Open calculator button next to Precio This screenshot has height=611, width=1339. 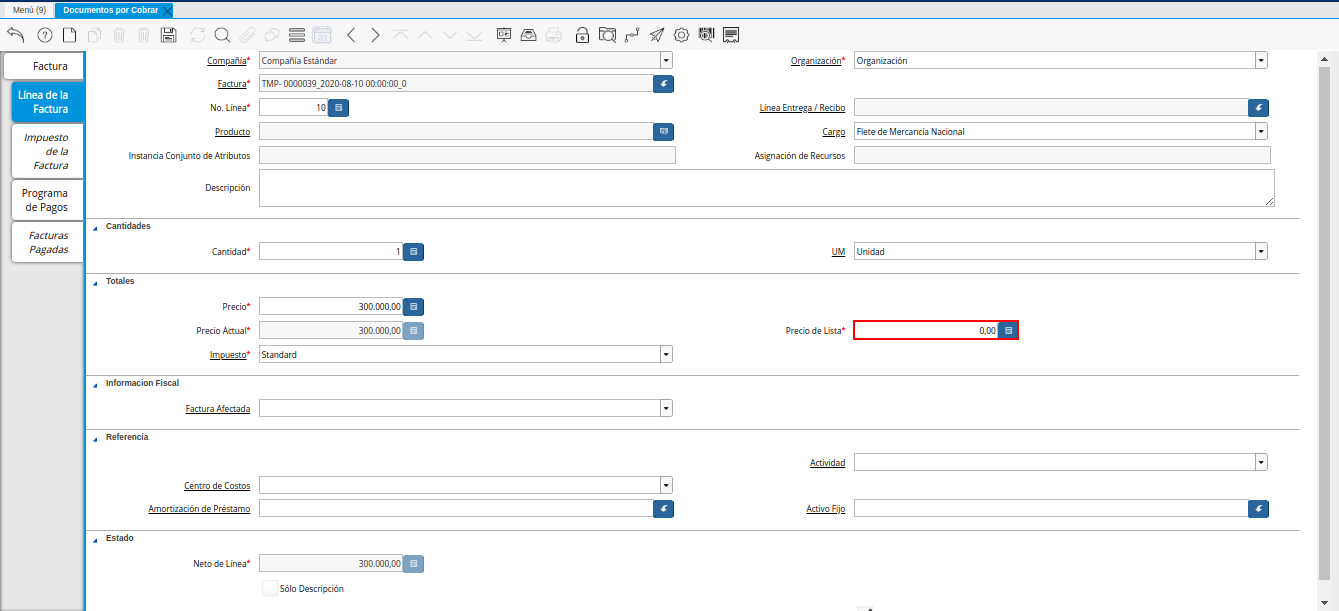[414, 307]
